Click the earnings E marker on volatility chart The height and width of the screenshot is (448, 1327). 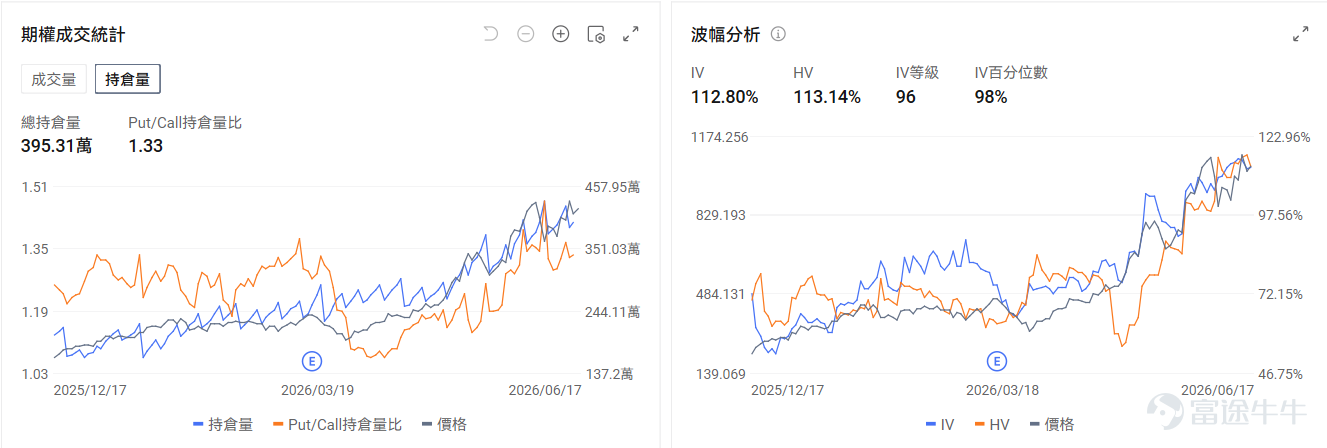(996, 360)
